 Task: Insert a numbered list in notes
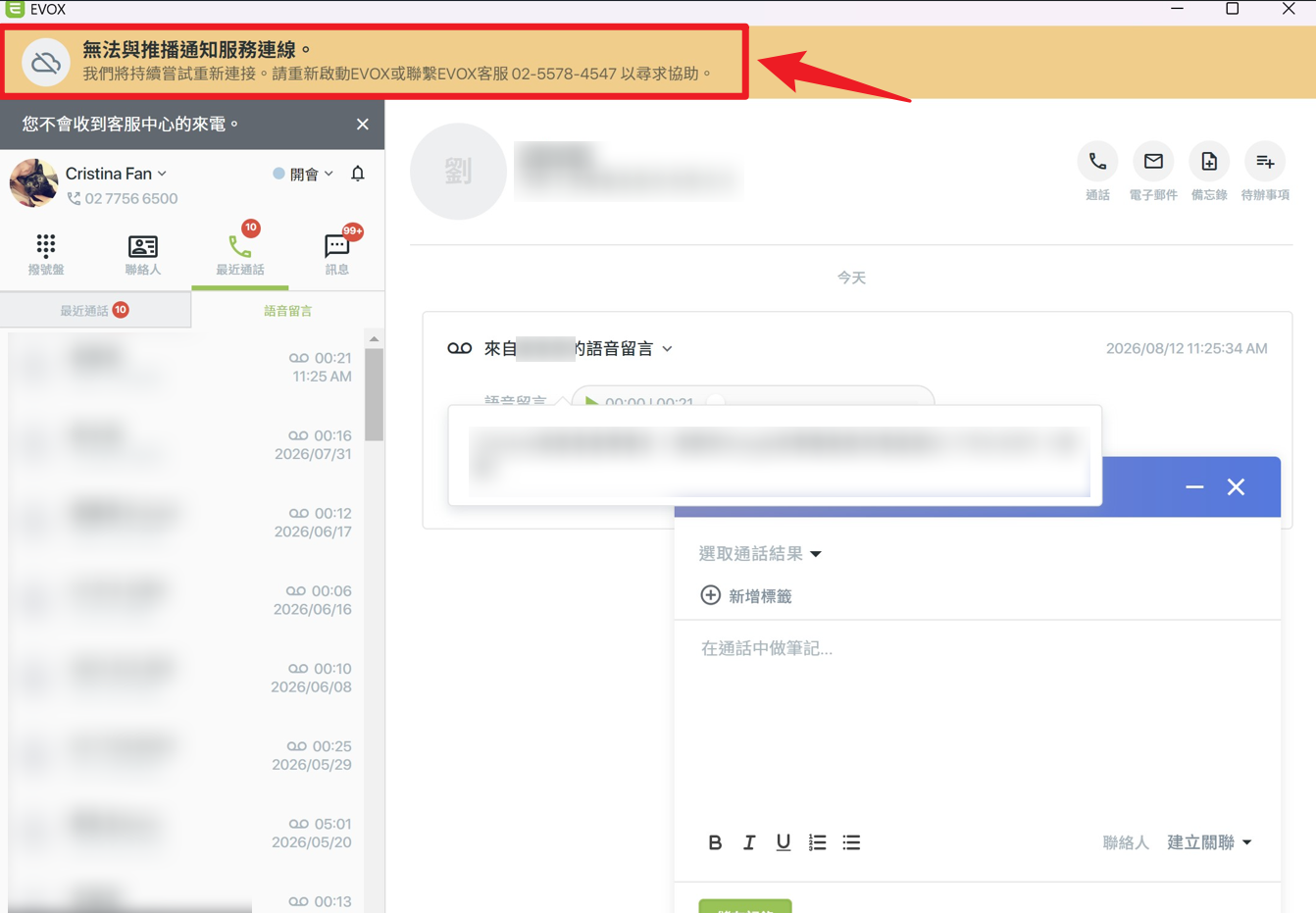(817, 842)
